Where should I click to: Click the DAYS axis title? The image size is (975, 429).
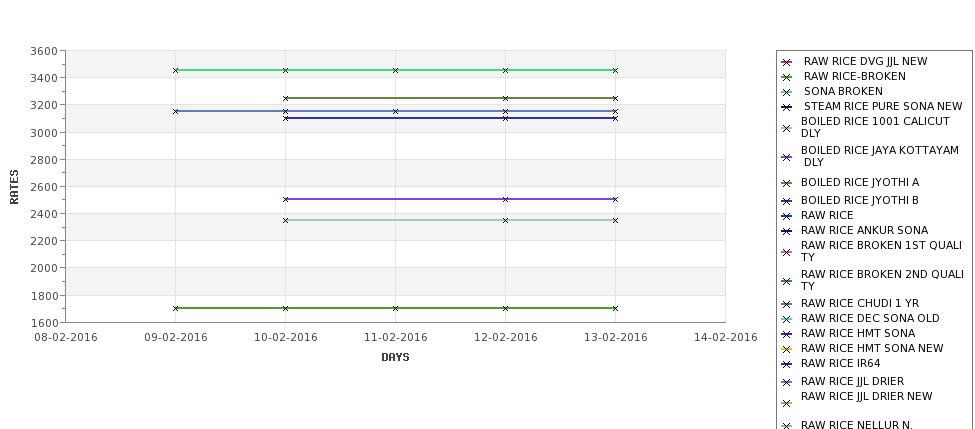[395, 358]
